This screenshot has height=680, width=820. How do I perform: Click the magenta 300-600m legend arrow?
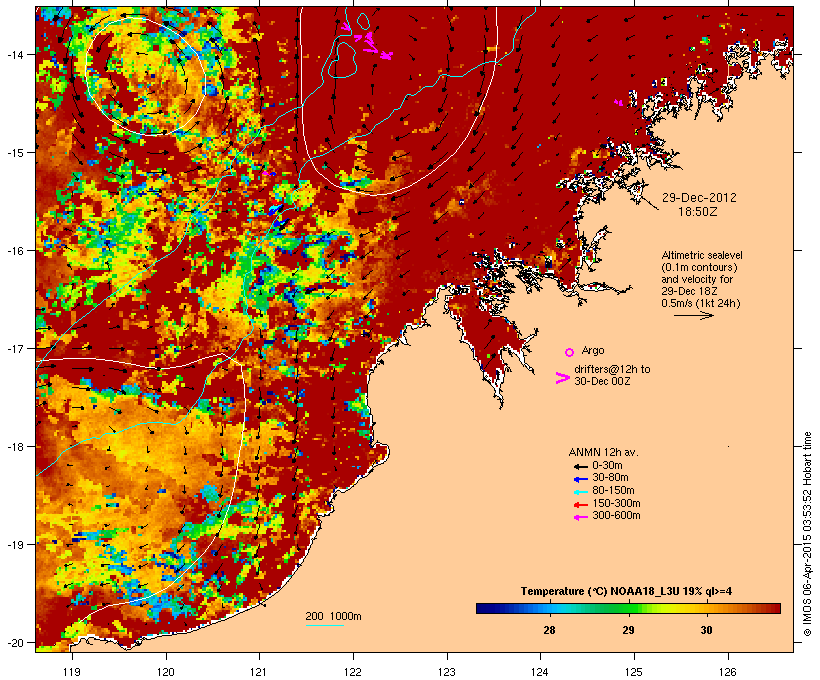pos(580,517)
